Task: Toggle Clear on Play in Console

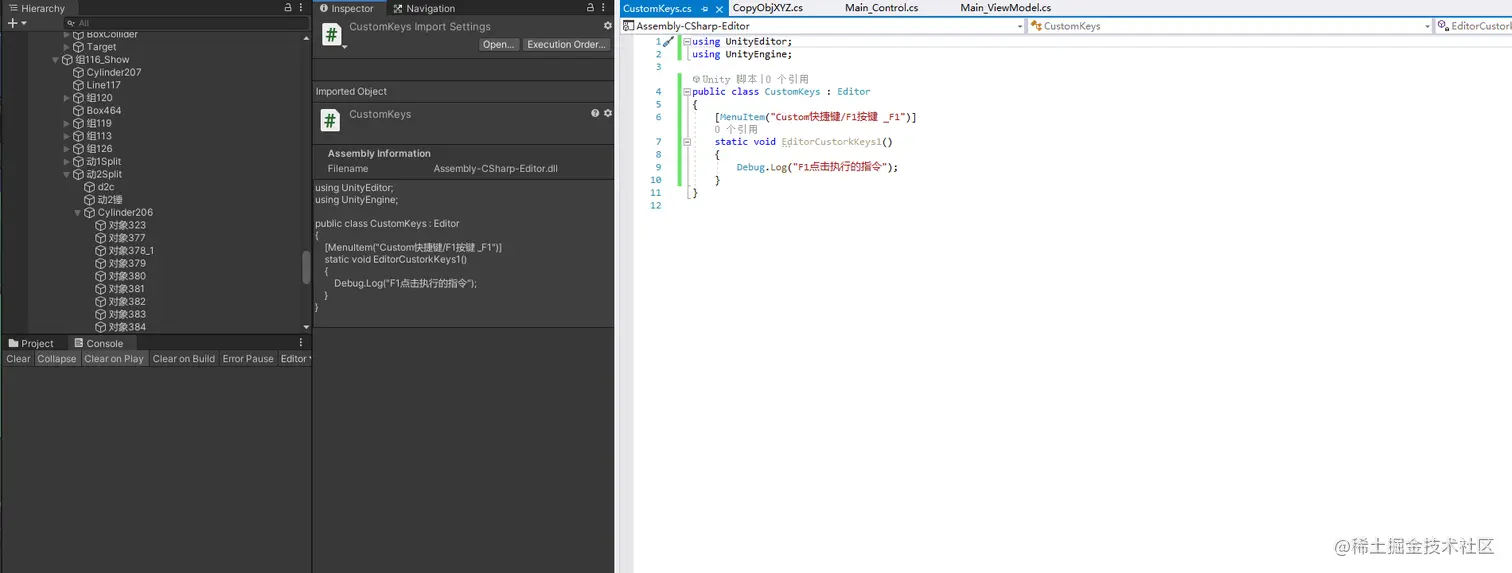Action: click(x=114, y=359)
